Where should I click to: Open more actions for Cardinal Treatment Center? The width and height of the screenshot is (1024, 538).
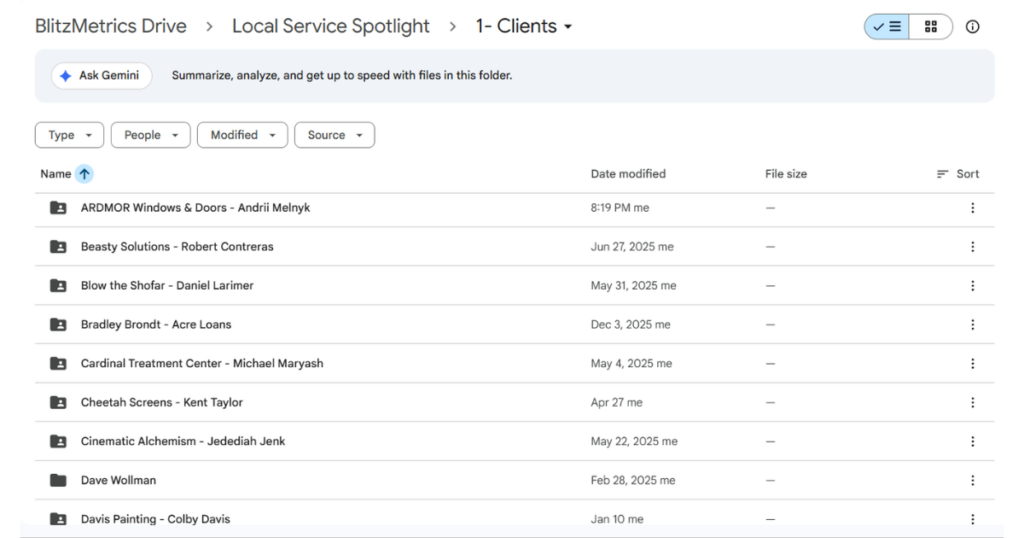[972, 364]
